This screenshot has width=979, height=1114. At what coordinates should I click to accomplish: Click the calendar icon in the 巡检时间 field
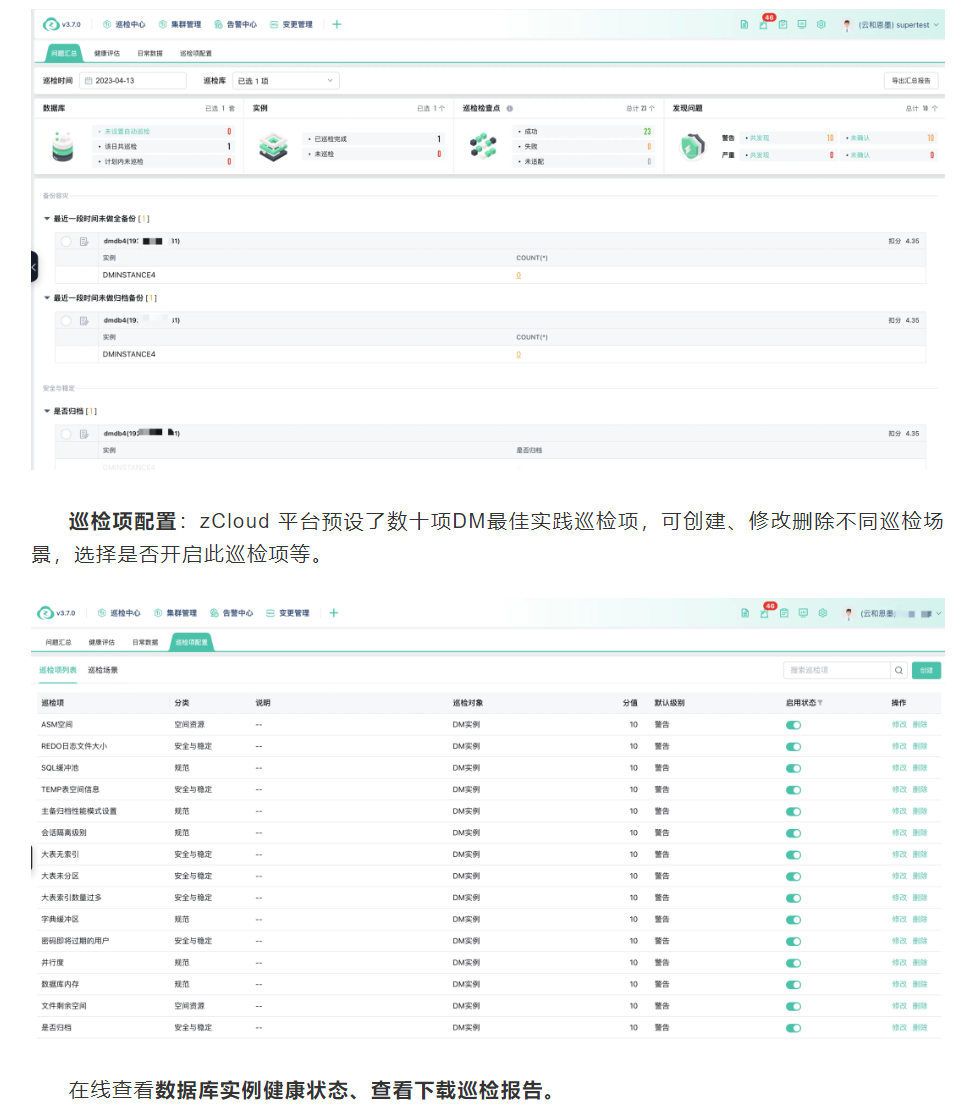[88, 81]
